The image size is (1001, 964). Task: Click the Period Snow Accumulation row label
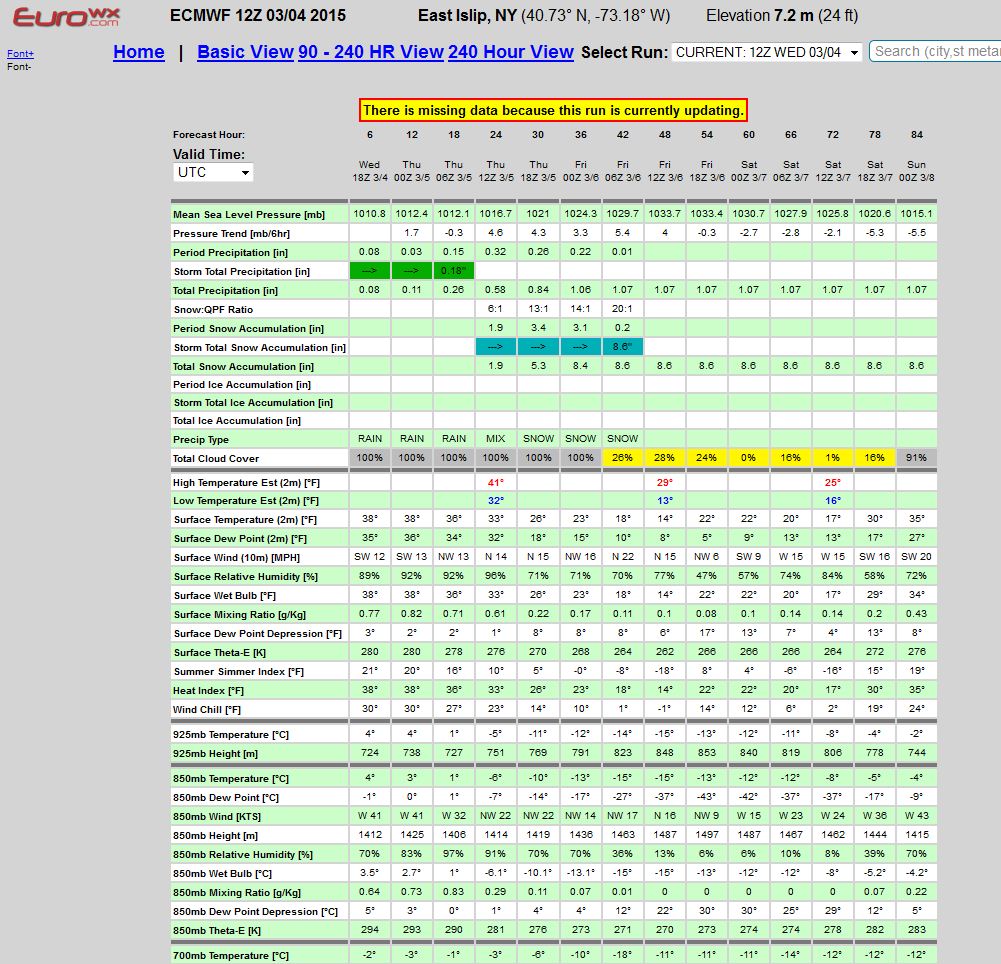click(x=248, y=329)
